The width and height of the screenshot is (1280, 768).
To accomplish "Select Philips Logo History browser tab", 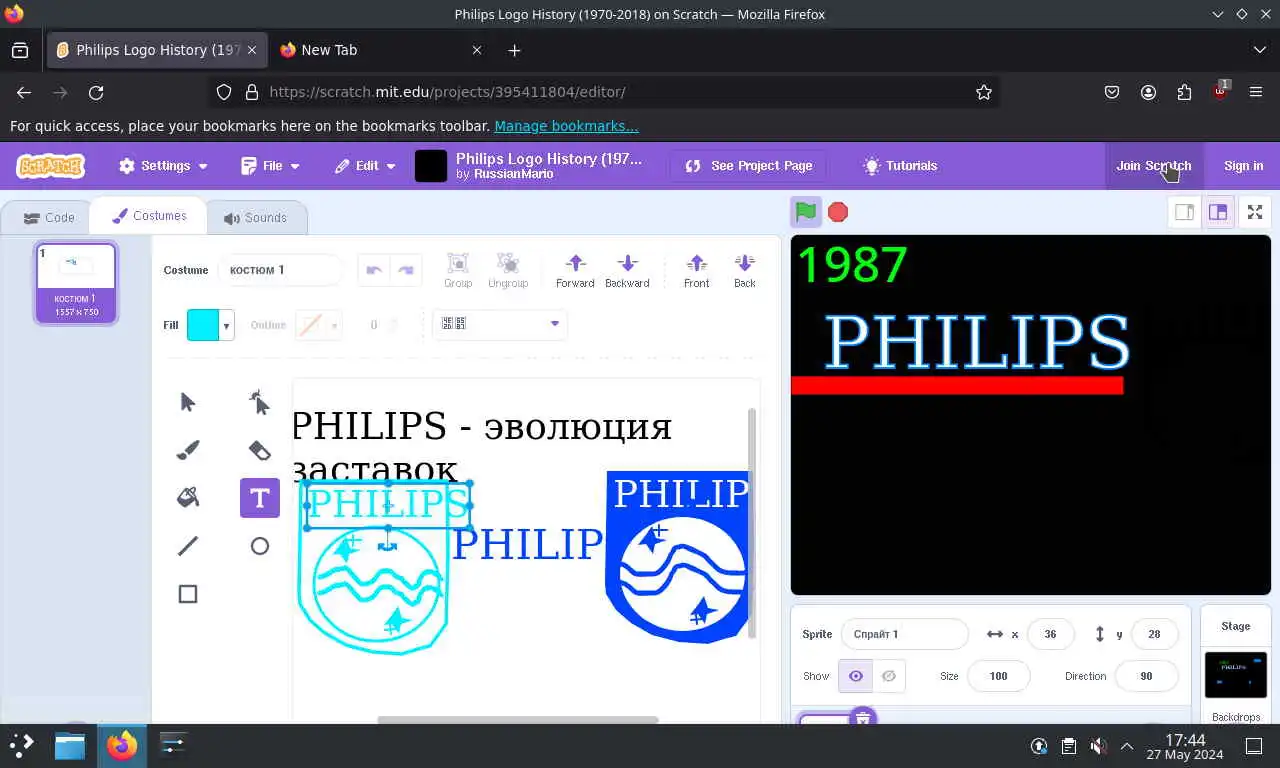I will click(x=156, y=50).
